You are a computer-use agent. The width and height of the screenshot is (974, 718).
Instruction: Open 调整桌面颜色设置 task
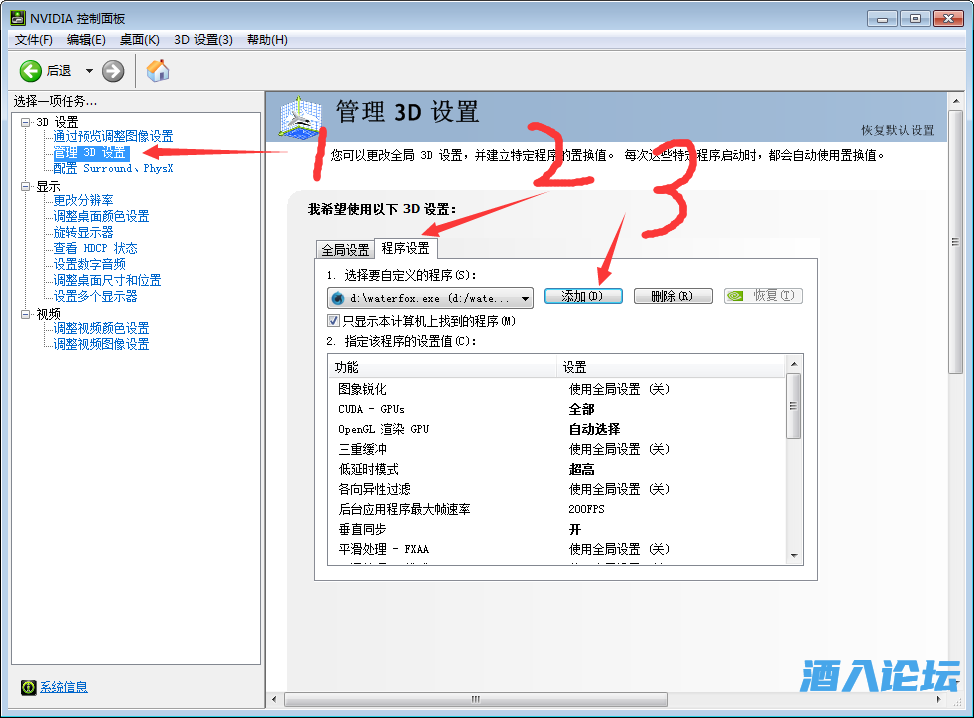point(101,216)
